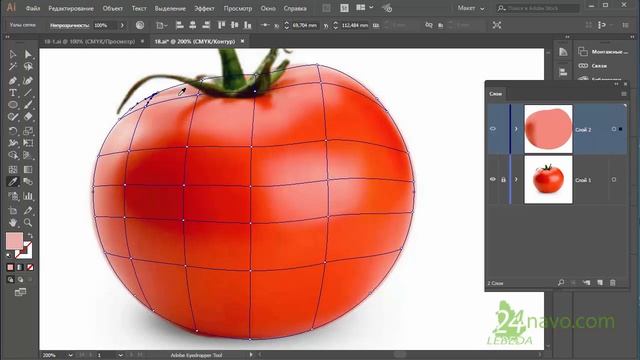This screenshot has height=360, width=640.
Task: Select the Curvature tool
Action: coord(28,80)
